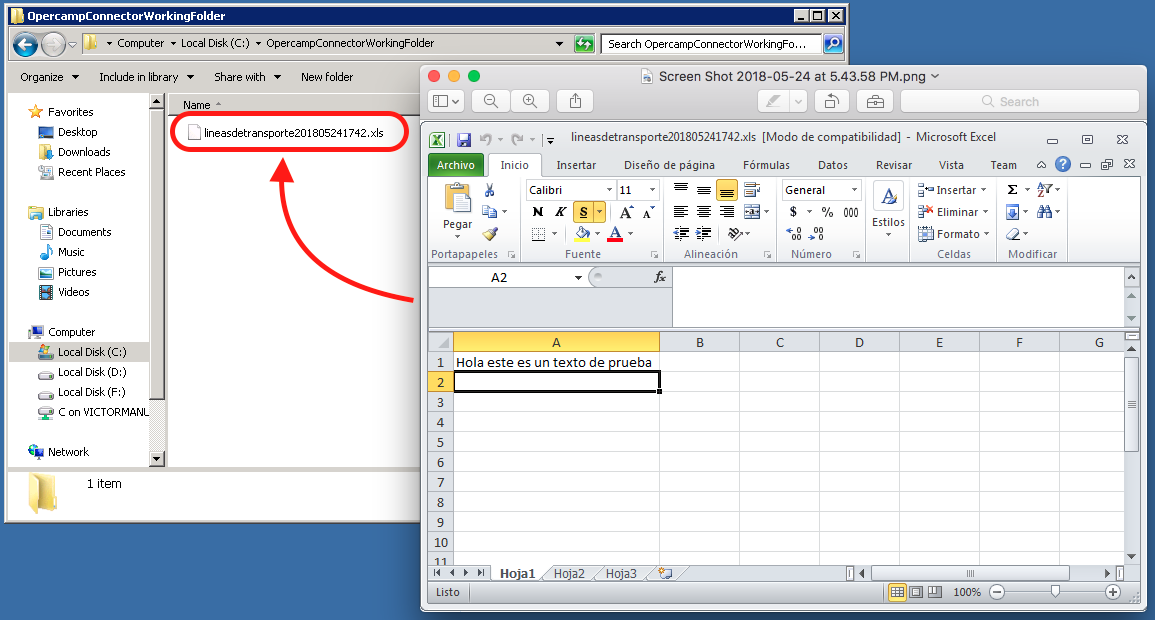Click the red font color swatch
This screenshot has height=620, width=1155.
pos(614,234)
